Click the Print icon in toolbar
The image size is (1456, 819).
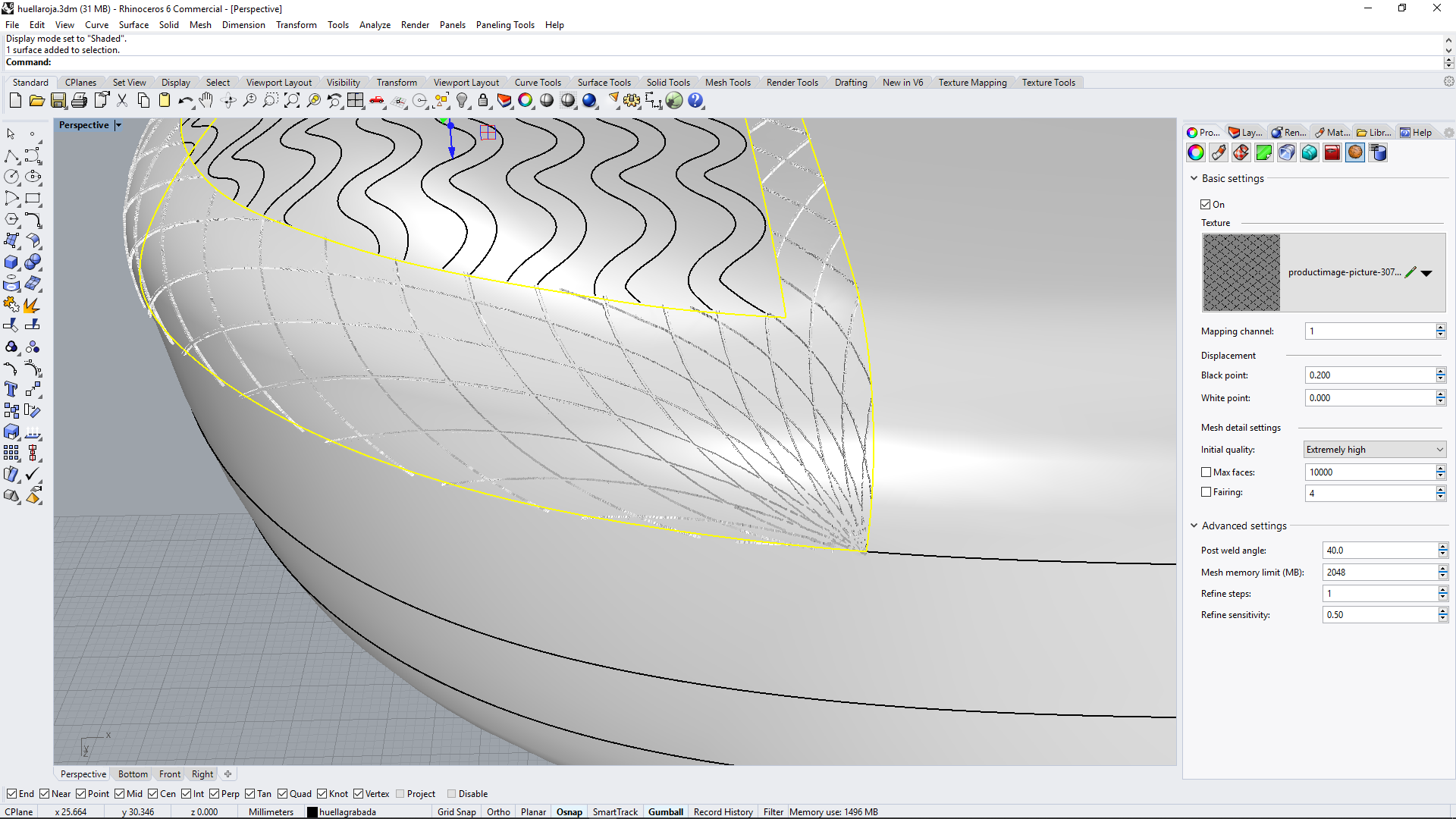79,101
